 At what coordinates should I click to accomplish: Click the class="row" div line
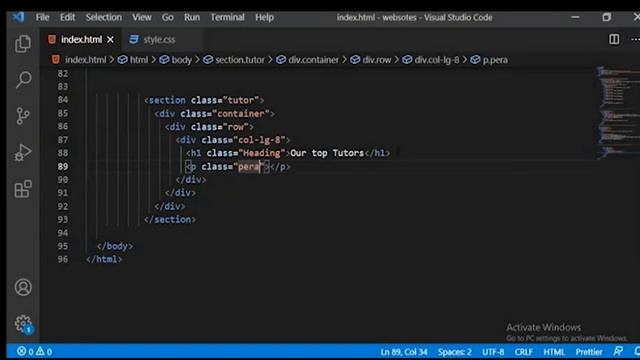click(209, 127)
